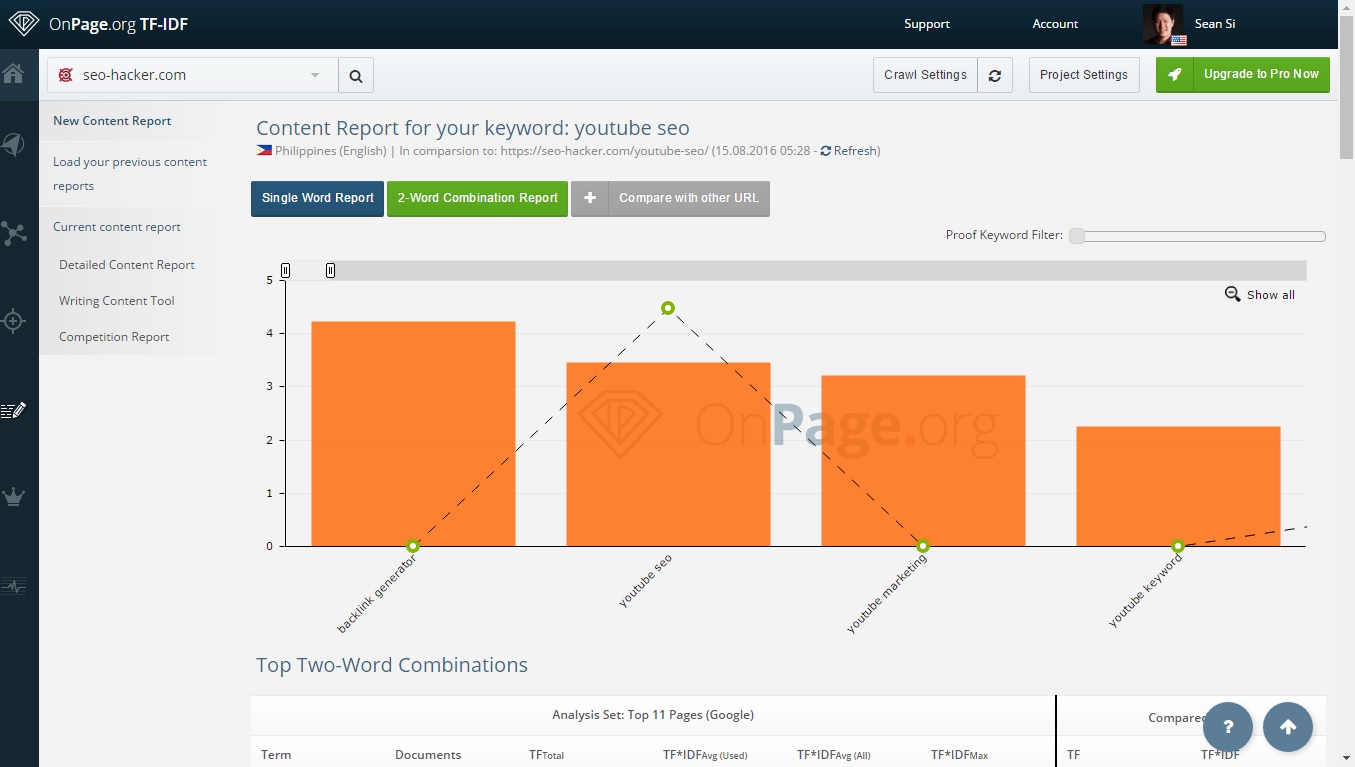The width and height of the screenshot is (1355, 767).
Task: Click the home icon in left sidebar
Action: point(13,74)
